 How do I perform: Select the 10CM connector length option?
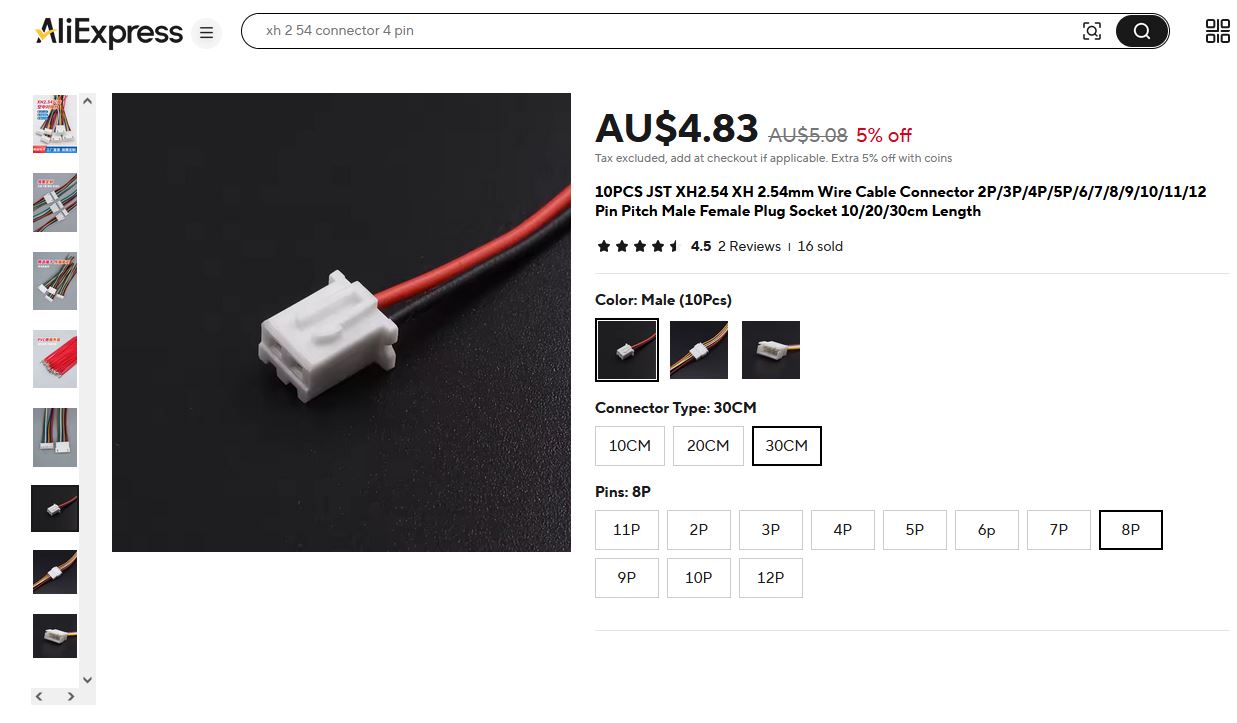tap(630, 446)
